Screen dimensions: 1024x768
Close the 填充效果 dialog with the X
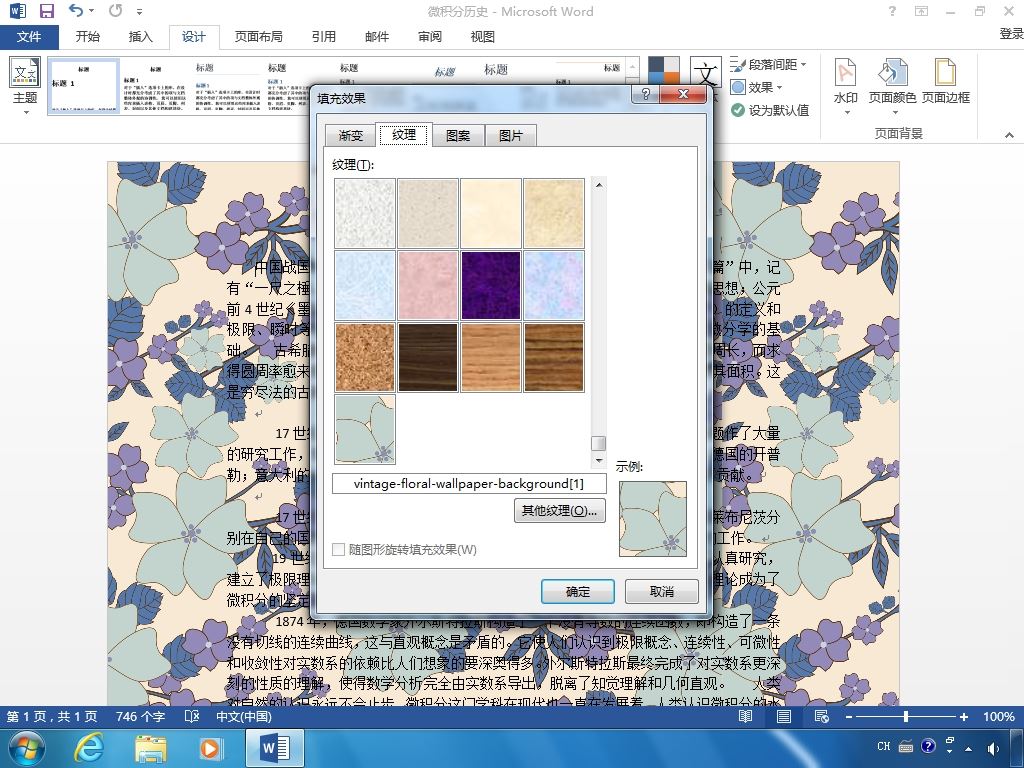click(683, 94)
